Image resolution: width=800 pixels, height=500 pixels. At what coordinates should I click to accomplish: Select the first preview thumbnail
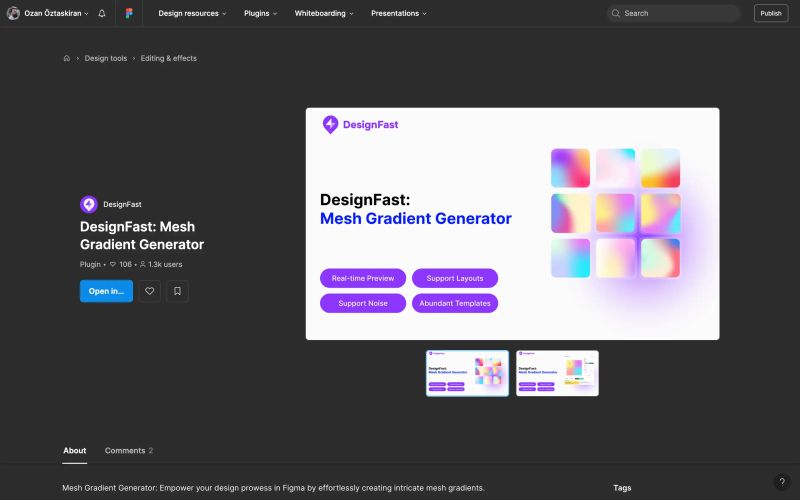pyautogui.click(x=467, y=373)
